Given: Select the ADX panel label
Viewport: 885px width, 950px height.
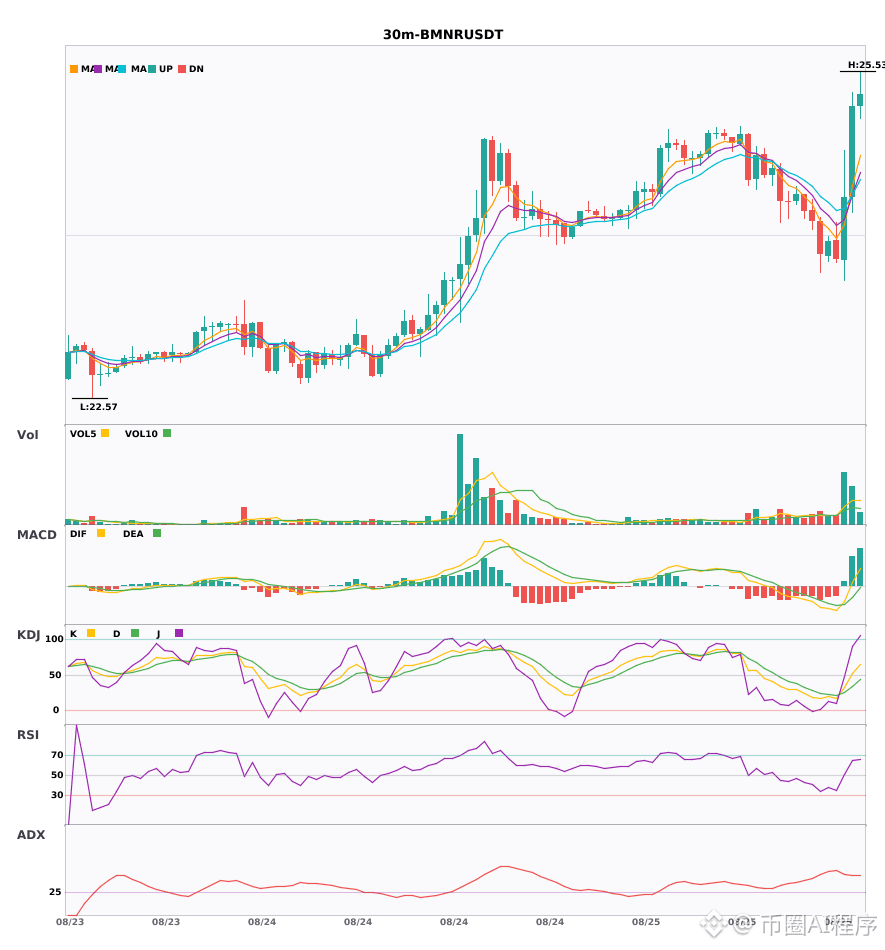Looking at the screenshot, I should (31, 835).
